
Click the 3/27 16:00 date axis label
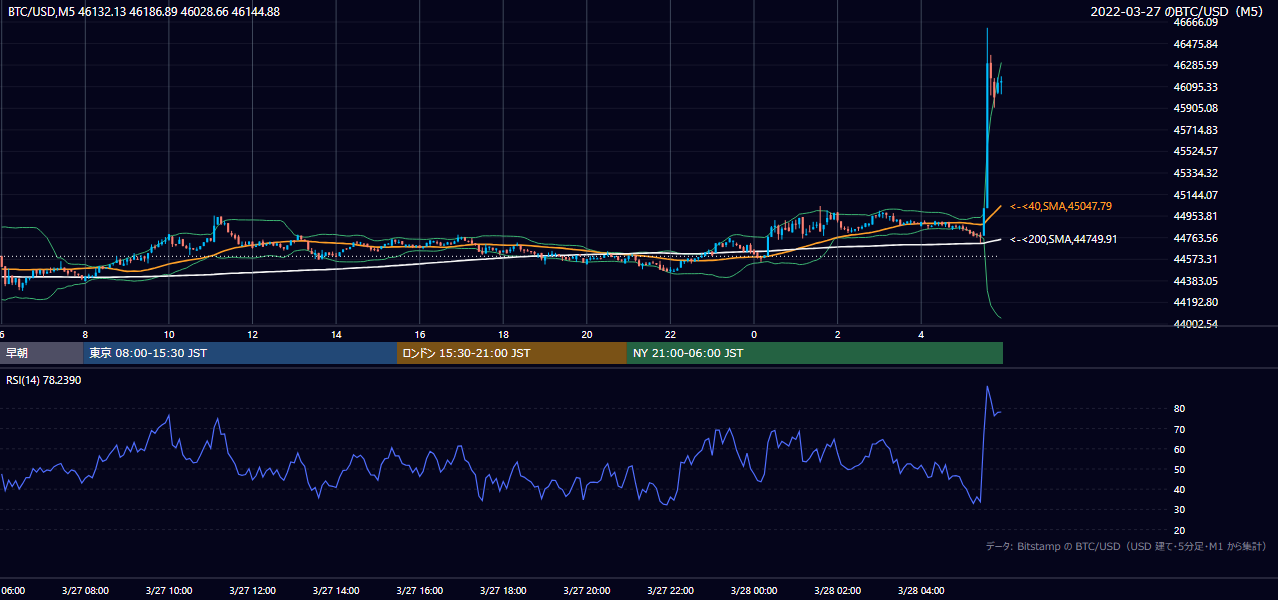419,591
